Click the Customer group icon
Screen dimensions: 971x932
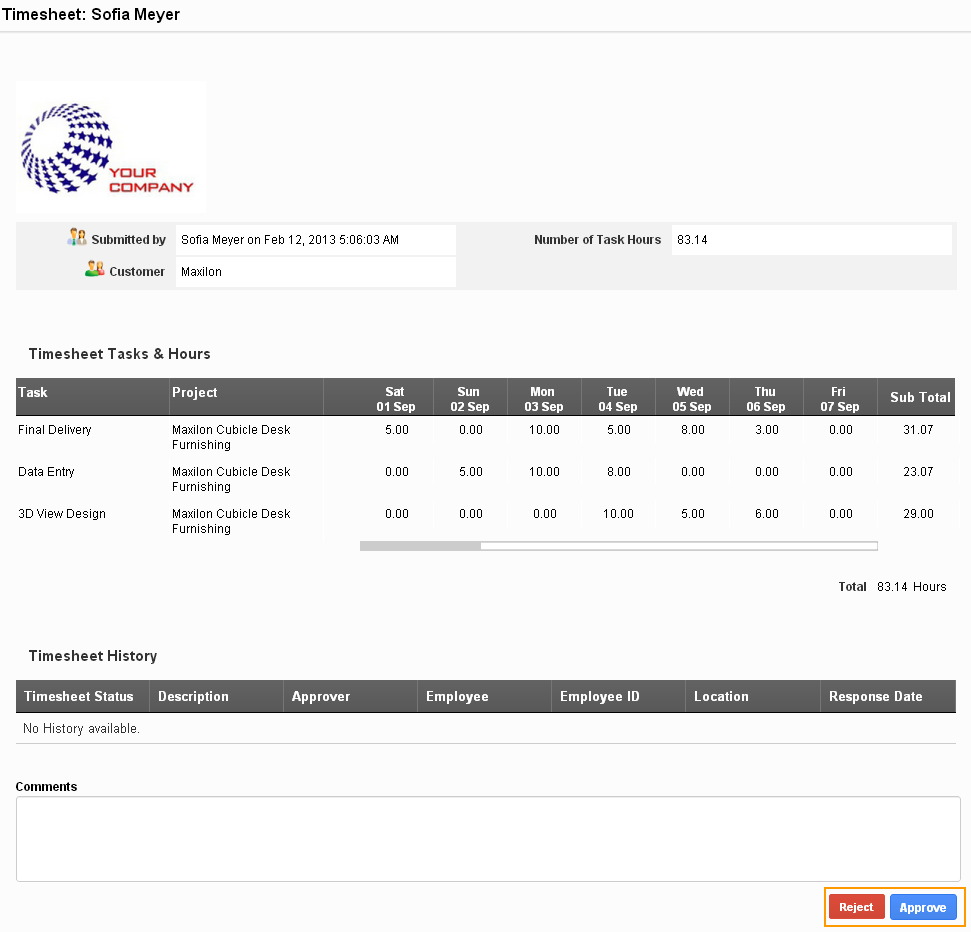94,268
